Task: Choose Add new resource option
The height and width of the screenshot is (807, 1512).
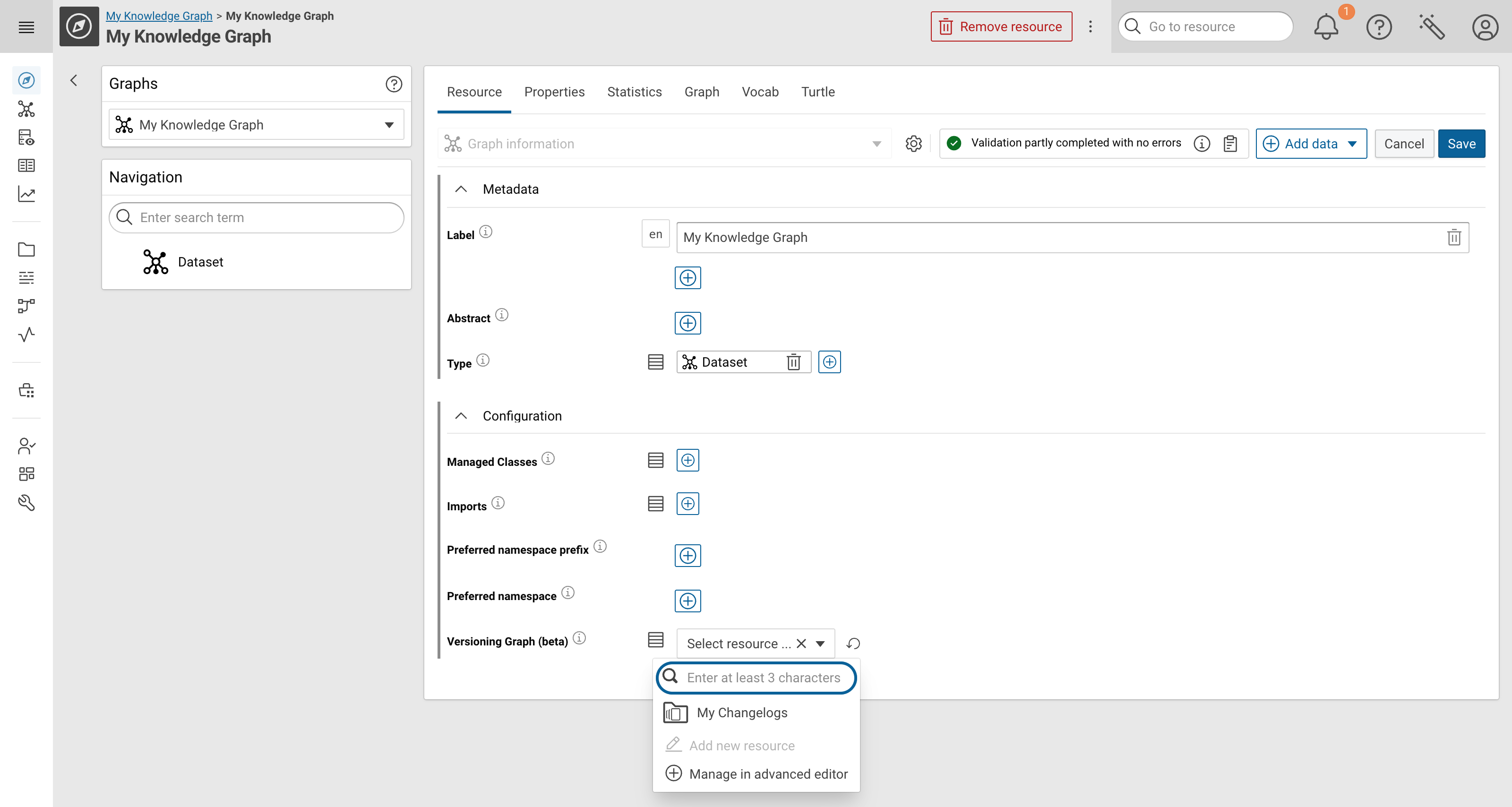Action: [x=756, y=746]
